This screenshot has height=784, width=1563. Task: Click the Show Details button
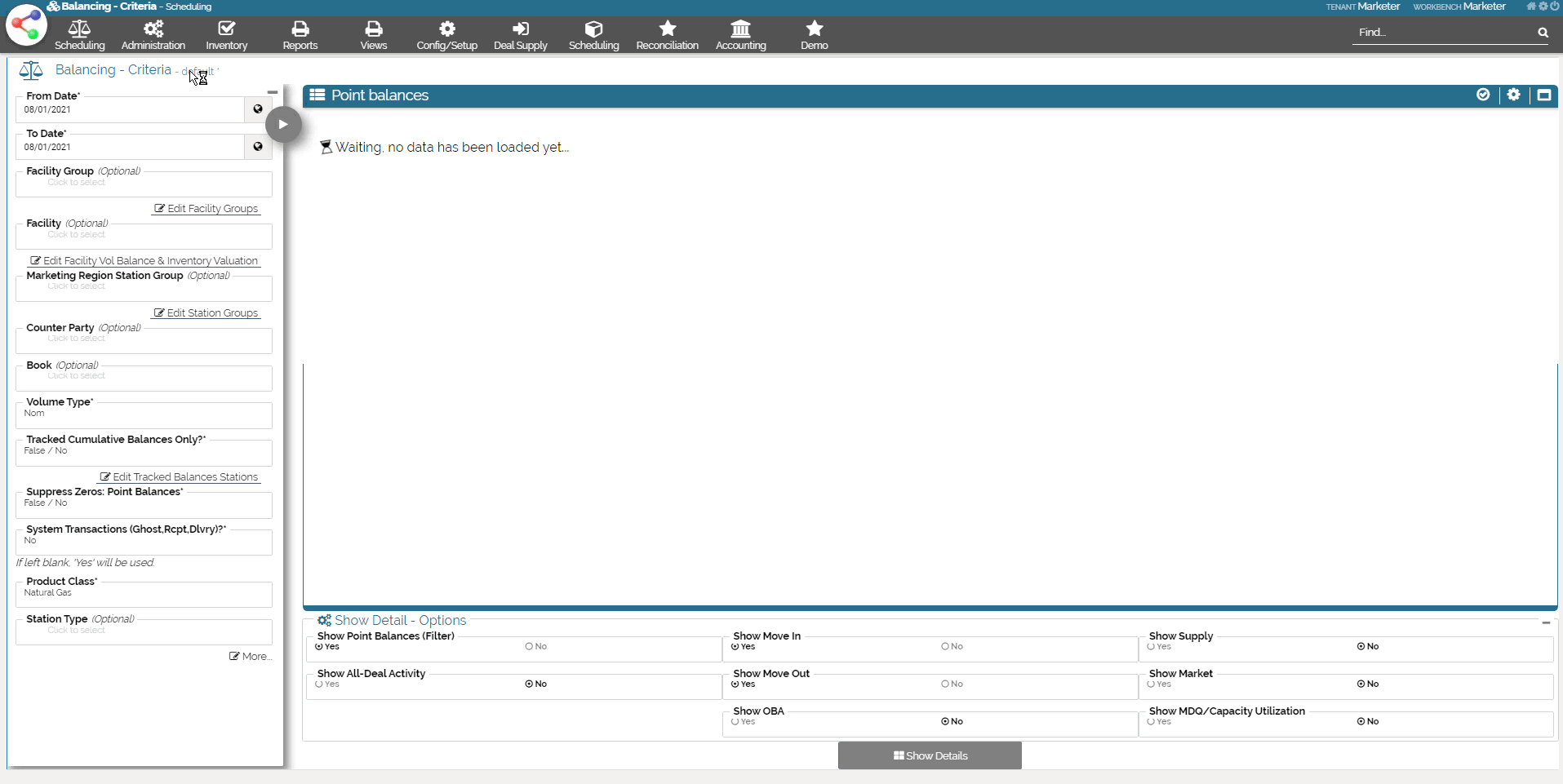[930, 755]
